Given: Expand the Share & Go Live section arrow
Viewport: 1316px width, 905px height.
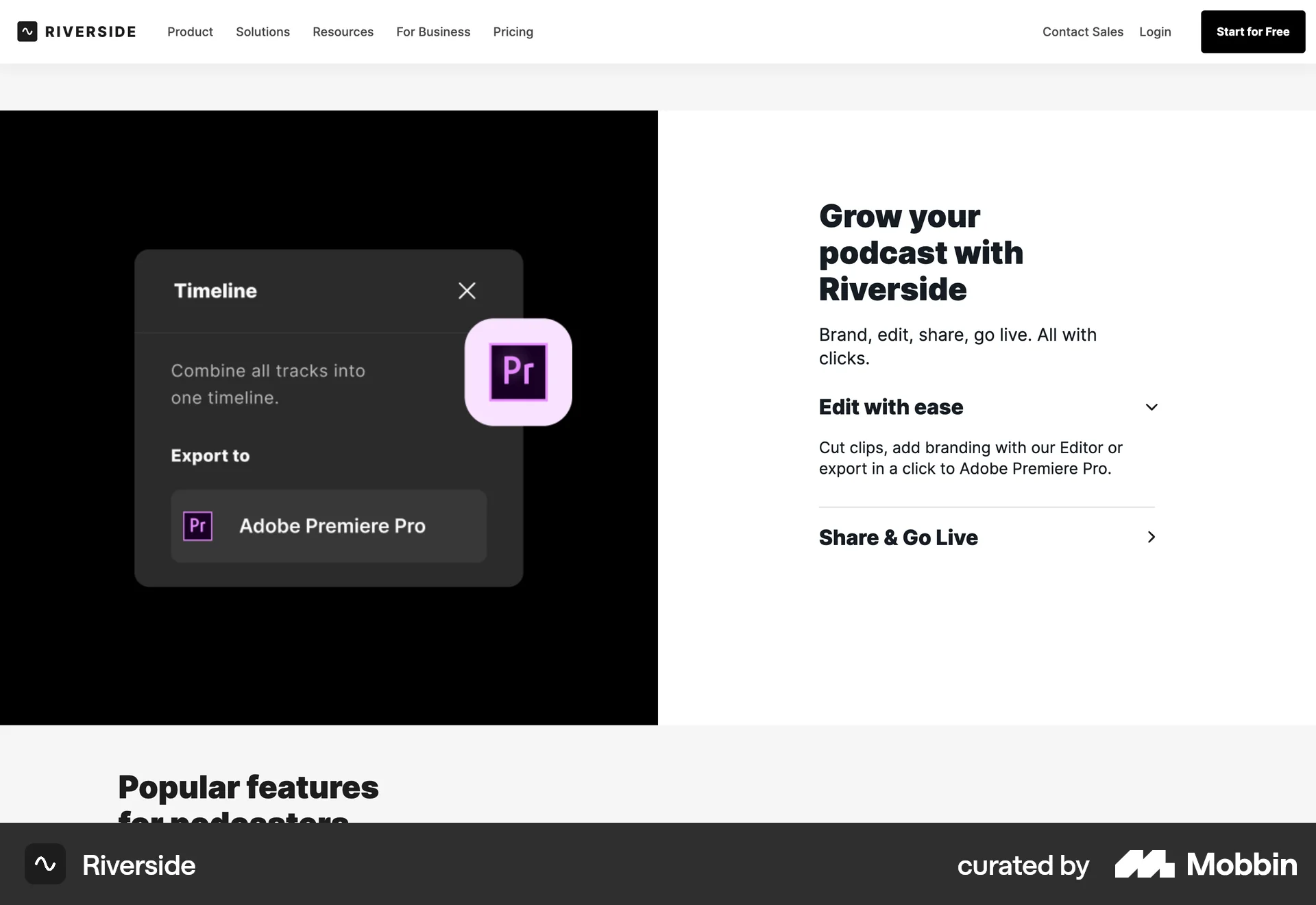Looking at the screenshot, I should (x=1151, y=538).
